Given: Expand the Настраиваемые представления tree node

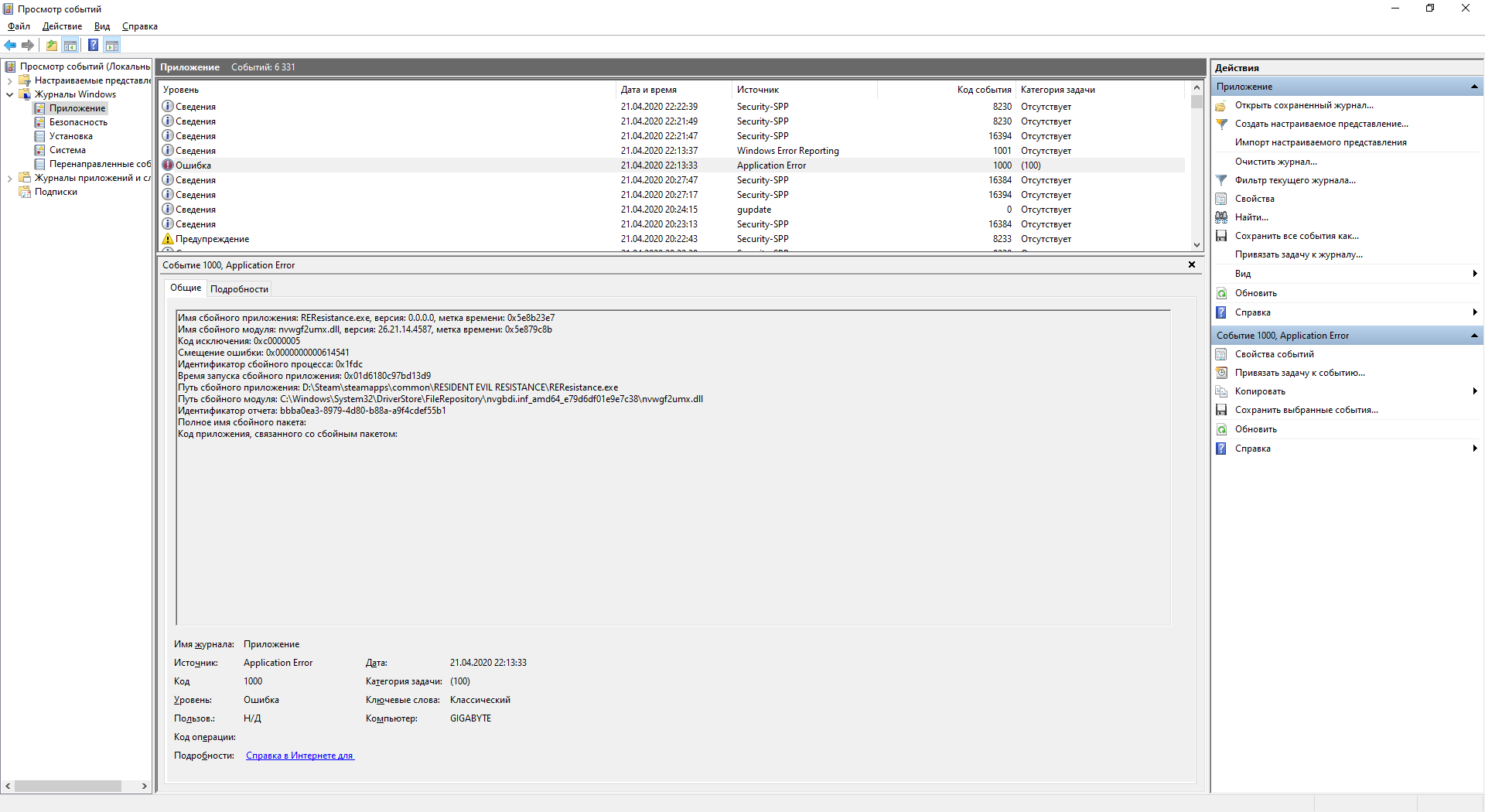Looking at the screenshot, I should (x=9, y=80).
